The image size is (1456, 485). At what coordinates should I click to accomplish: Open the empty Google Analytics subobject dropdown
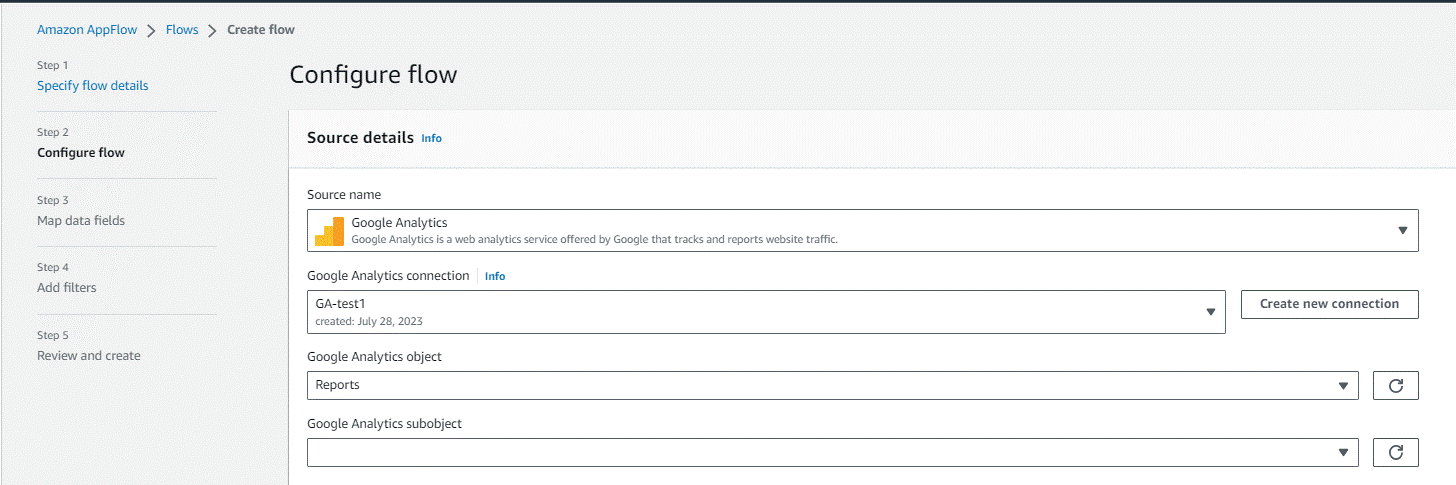click(x=832, y=453)
